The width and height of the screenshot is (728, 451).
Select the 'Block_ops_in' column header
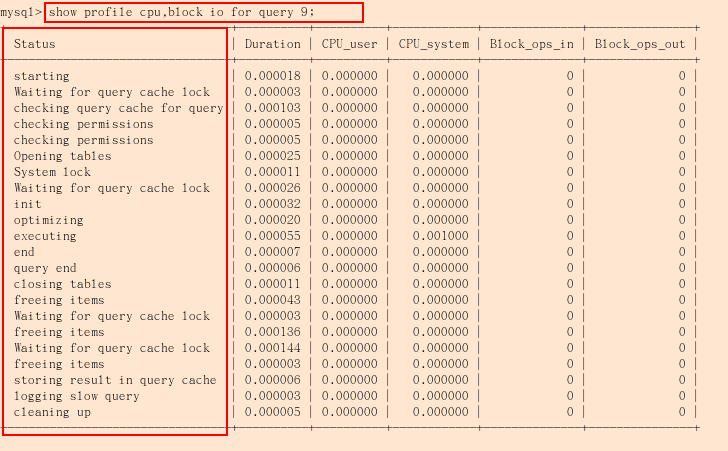point(532,44)
